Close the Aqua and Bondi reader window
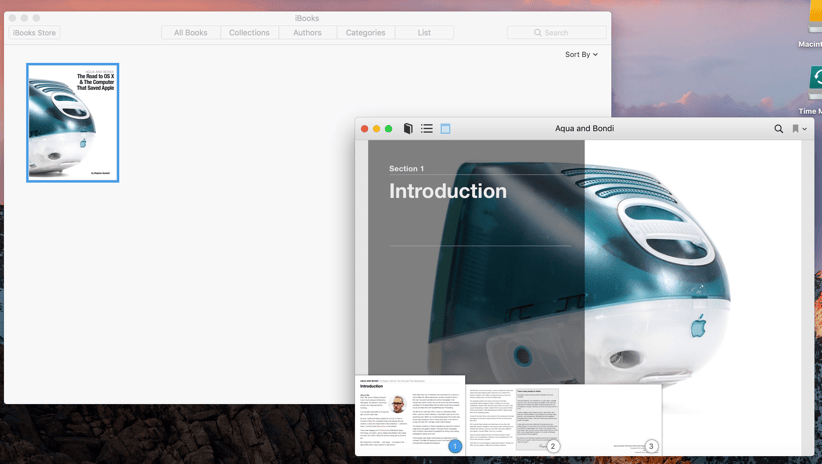Image resolution: width=822 pixels, height=464 pixels. point(364,129)
